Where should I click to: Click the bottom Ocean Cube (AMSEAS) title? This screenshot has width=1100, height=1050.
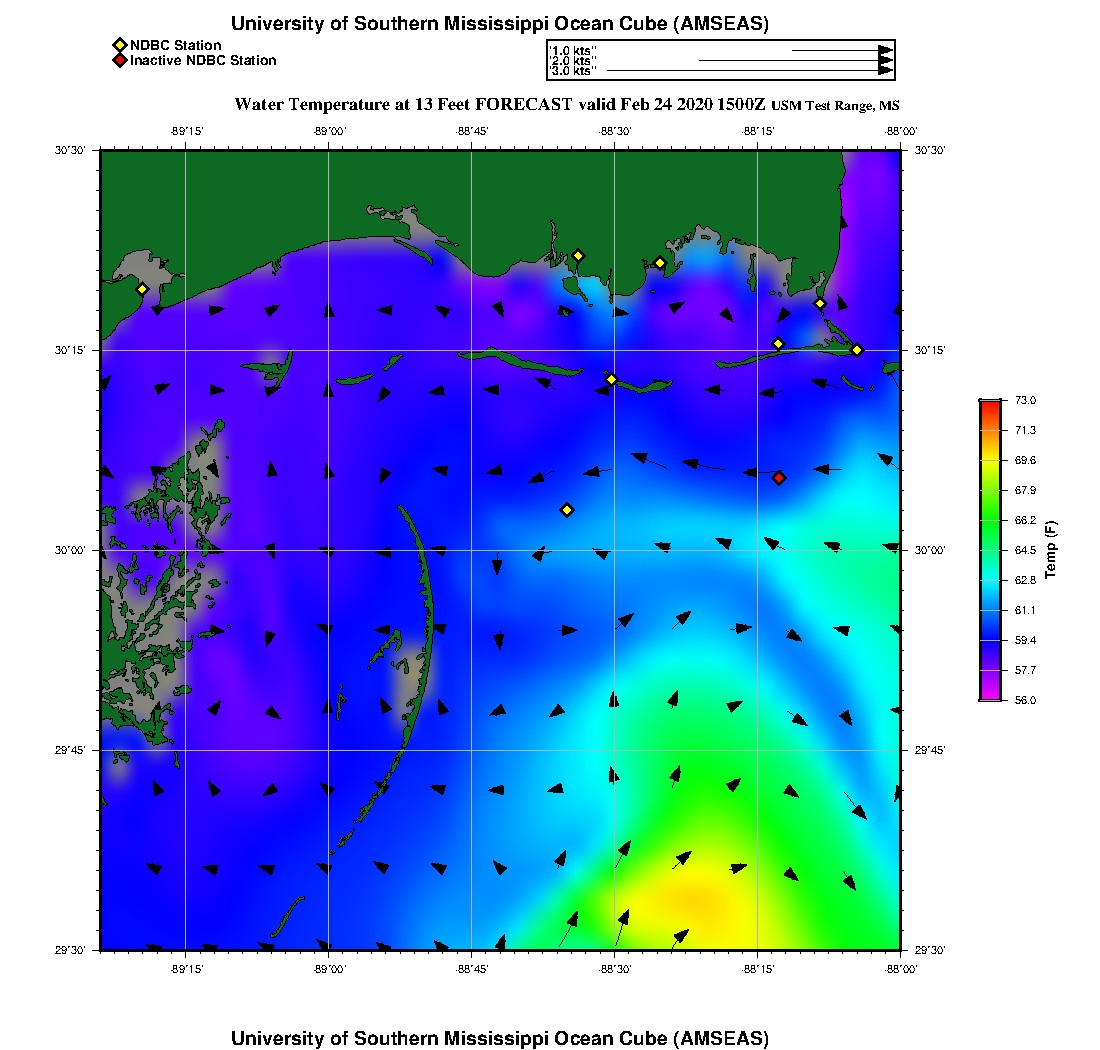pos(500,1037)
